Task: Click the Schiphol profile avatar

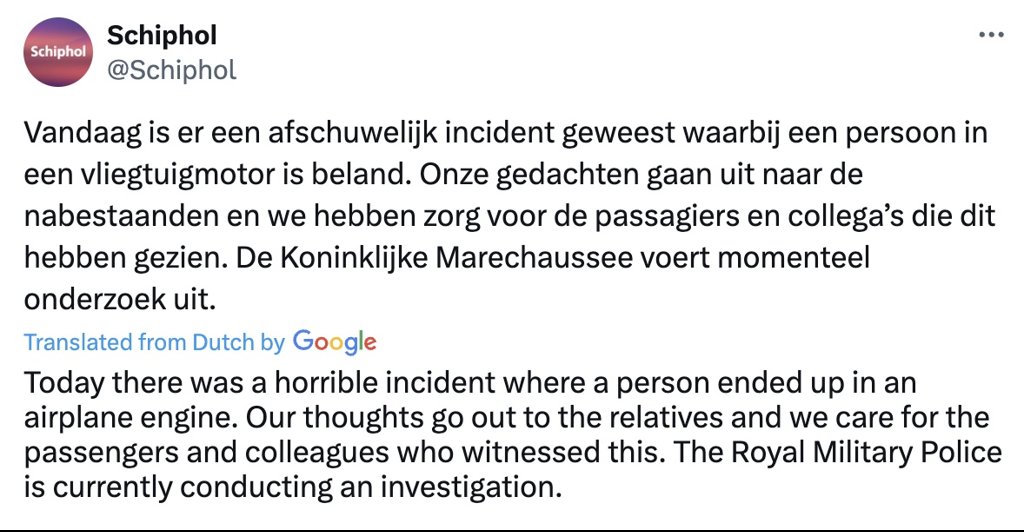Action: click(x=58, y=52)
